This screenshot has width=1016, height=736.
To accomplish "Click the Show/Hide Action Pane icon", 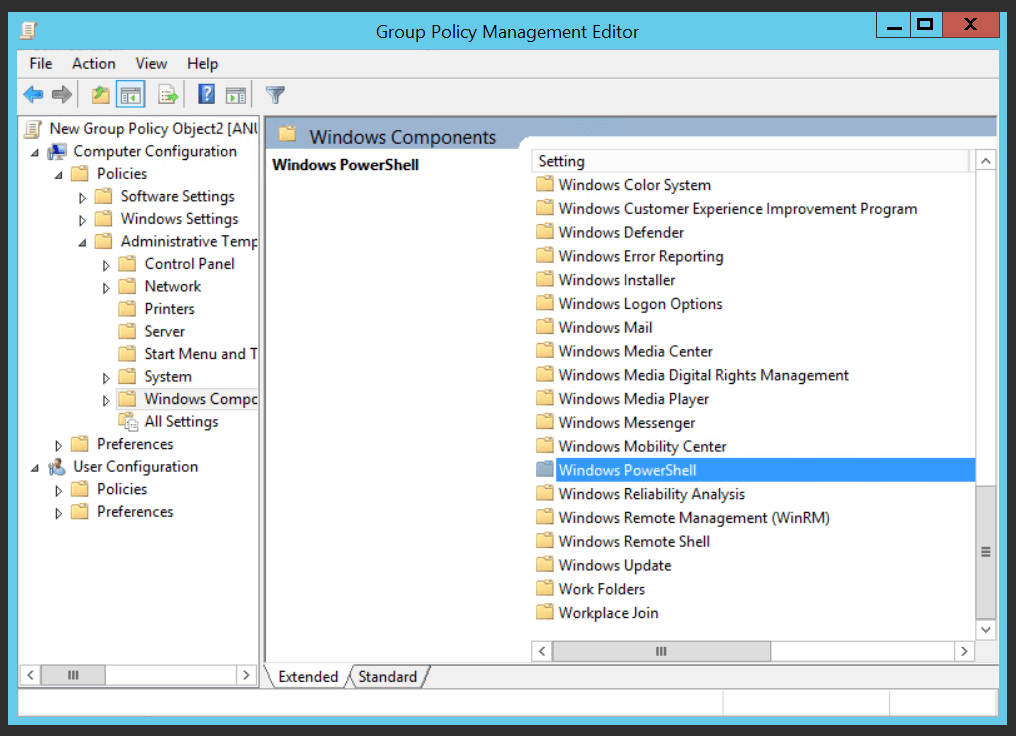I will coord(236,93).
